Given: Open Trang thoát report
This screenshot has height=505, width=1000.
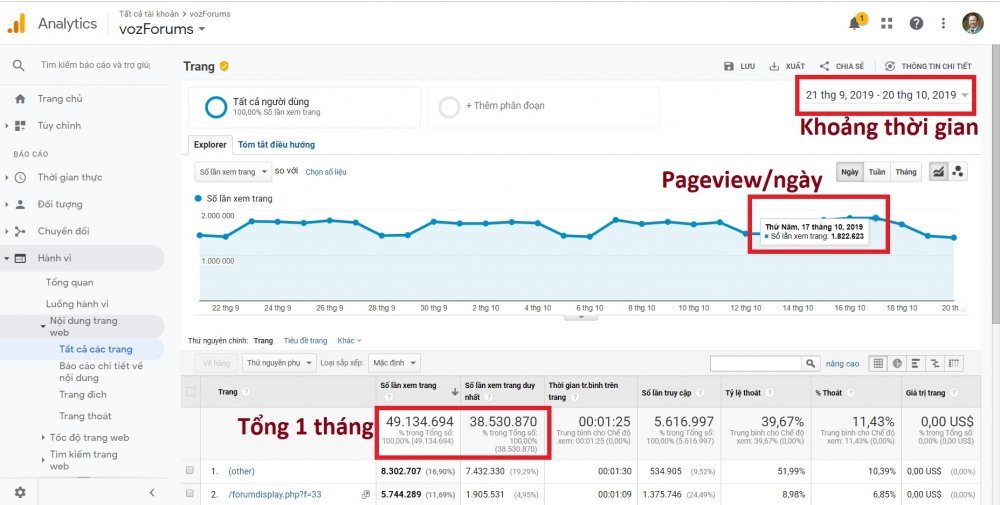Looking at the screenshot, I should pyautogui.click(x=85, y=416).
